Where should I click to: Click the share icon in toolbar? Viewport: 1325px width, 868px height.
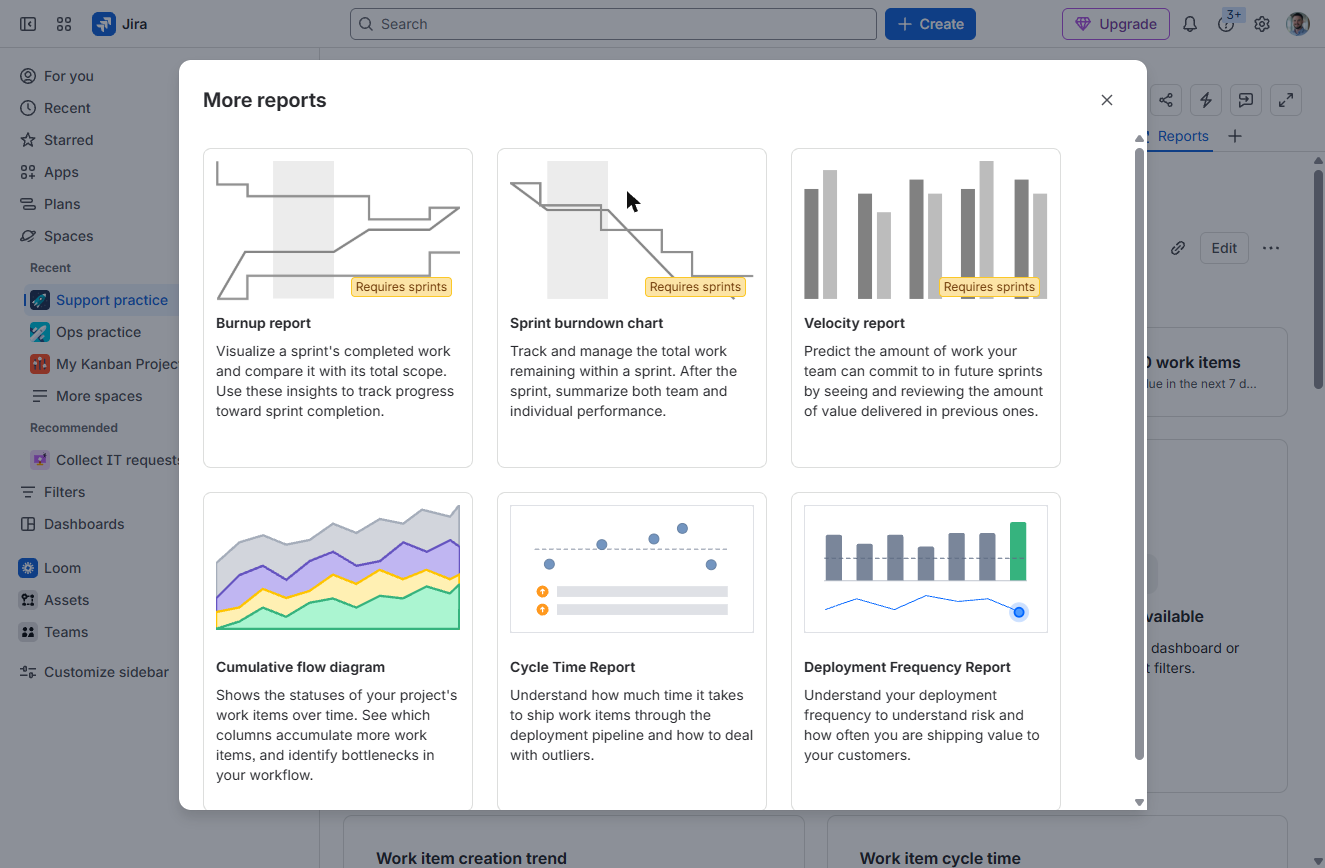[x=1166, y=100]
